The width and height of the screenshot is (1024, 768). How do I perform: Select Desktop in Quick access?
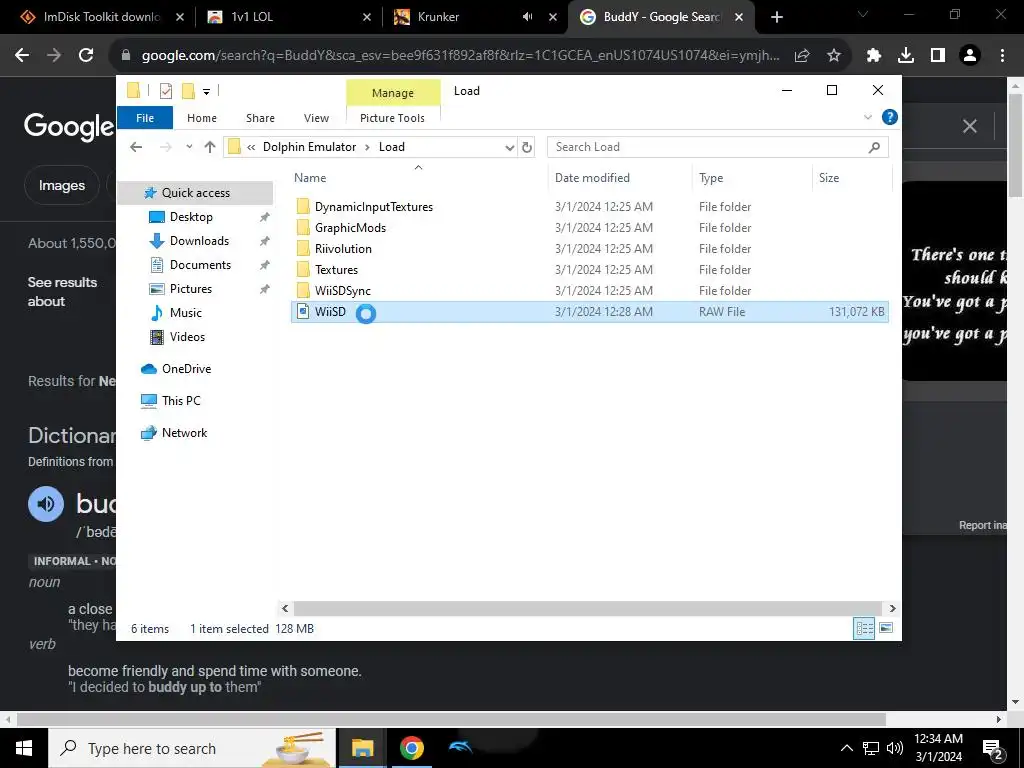click(x=191, y=217)
